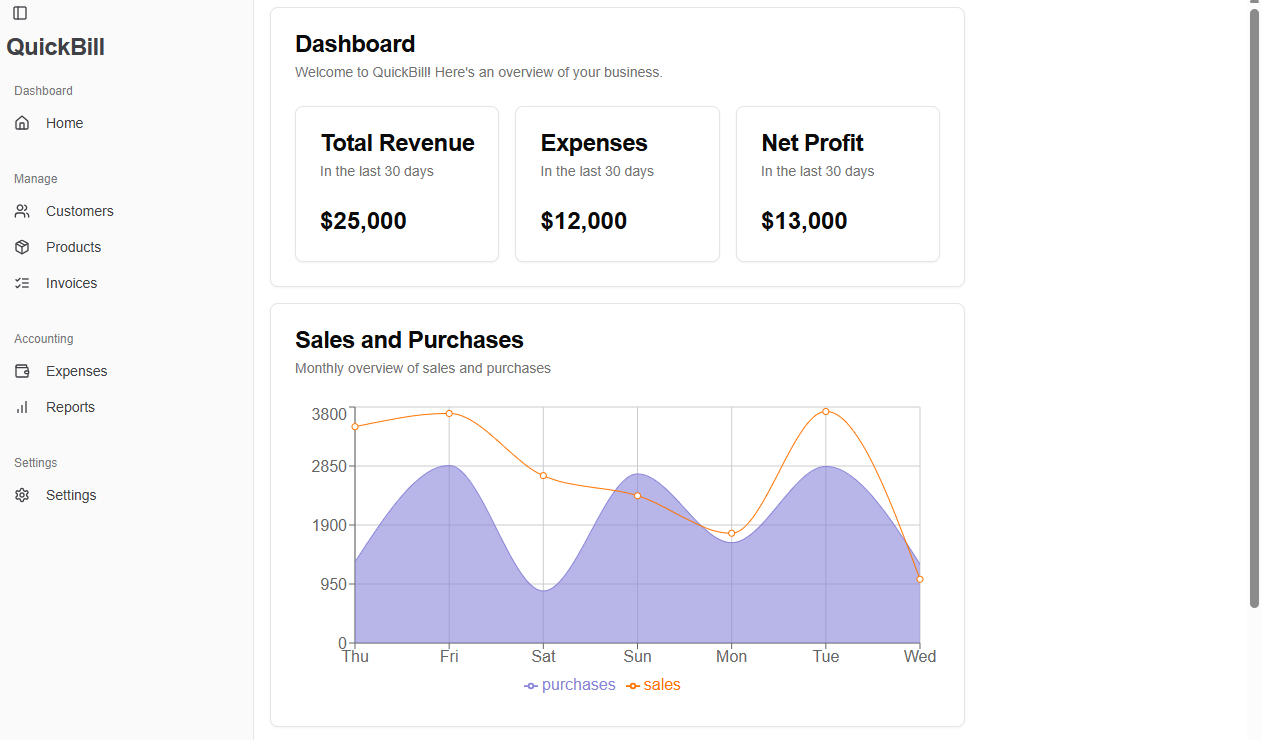Select the Reports bar-chart icon
Screen dimensions: 1262x740
coord(22,407)
